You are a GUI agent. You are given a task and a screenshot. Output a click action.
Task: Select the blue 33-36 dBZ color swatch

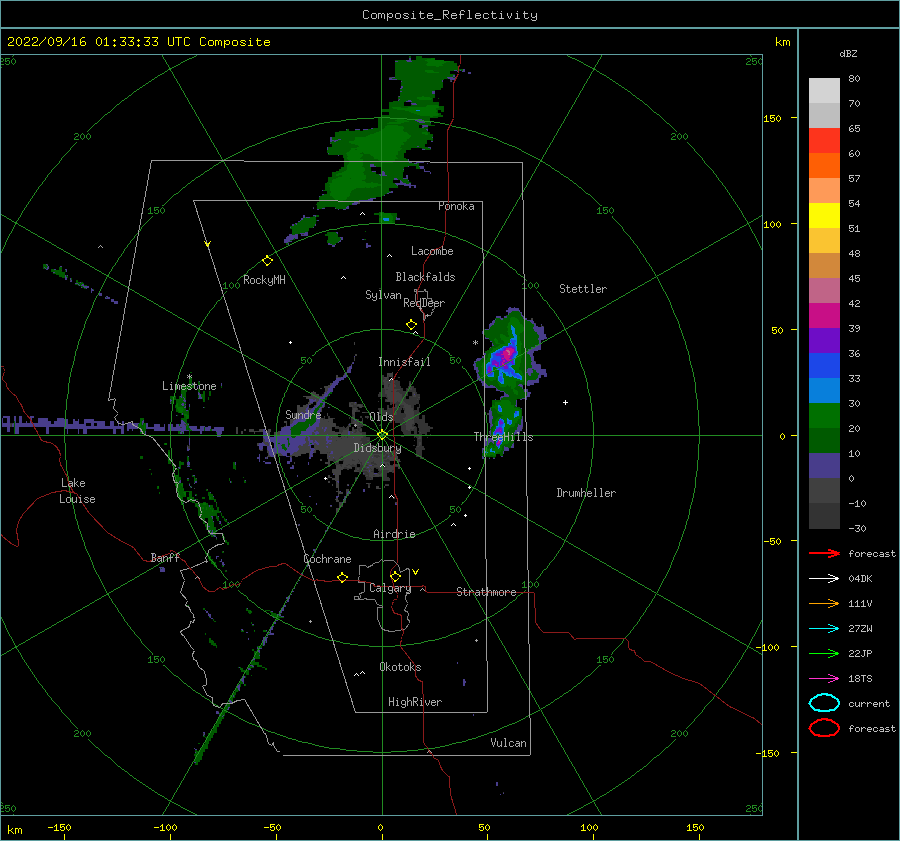824,366
